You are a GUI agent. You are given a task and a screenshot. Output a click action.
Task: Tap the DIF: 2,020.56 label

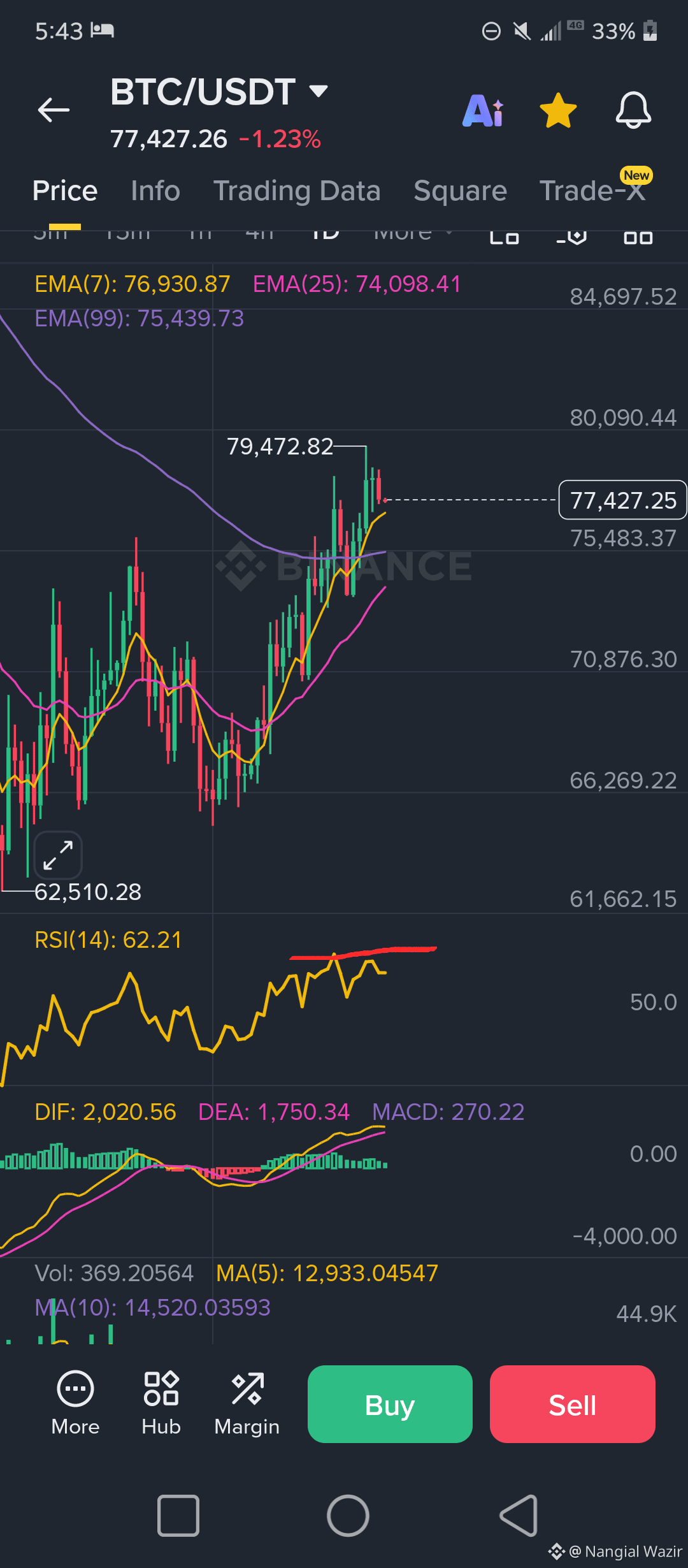pyautogui.click(x=105, y=1112)
